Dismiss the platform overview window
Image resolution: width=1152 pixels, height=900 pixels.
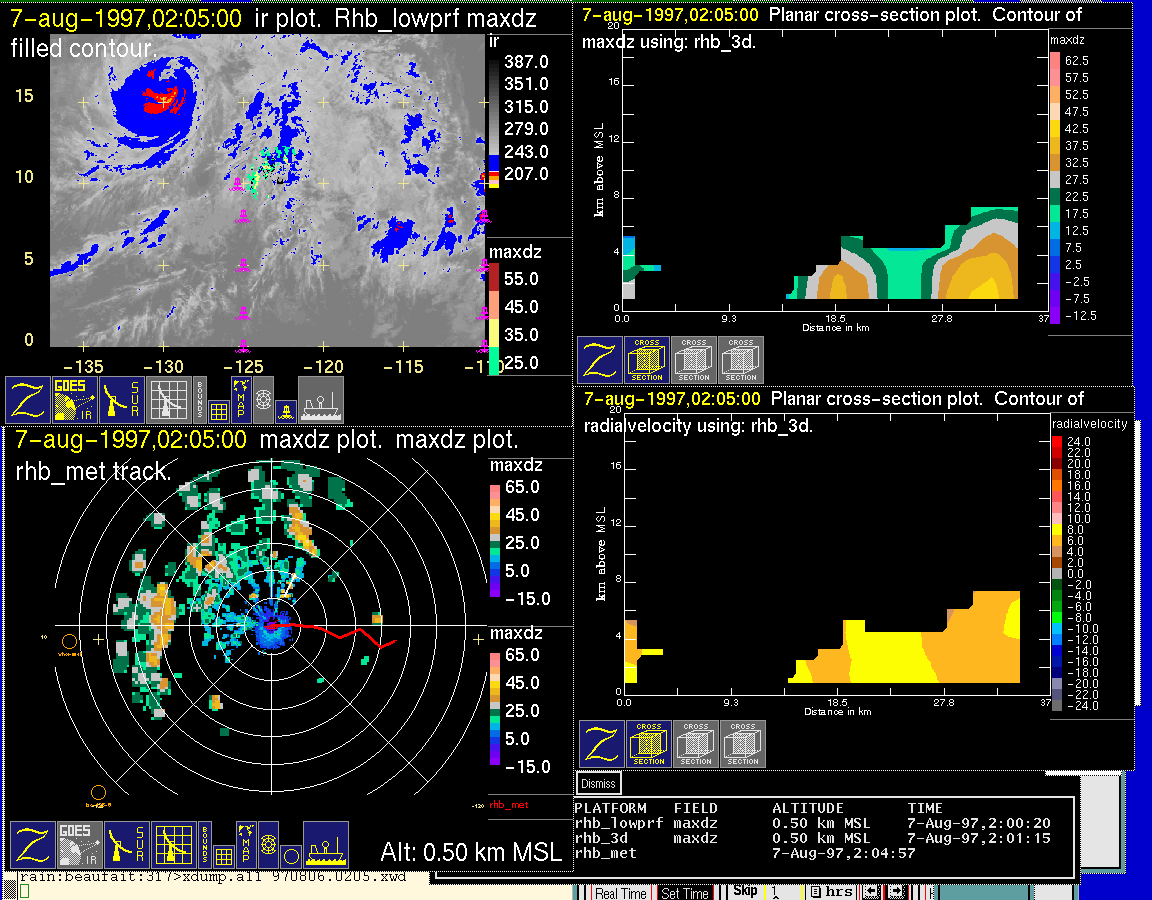click(x=599, y=784)
